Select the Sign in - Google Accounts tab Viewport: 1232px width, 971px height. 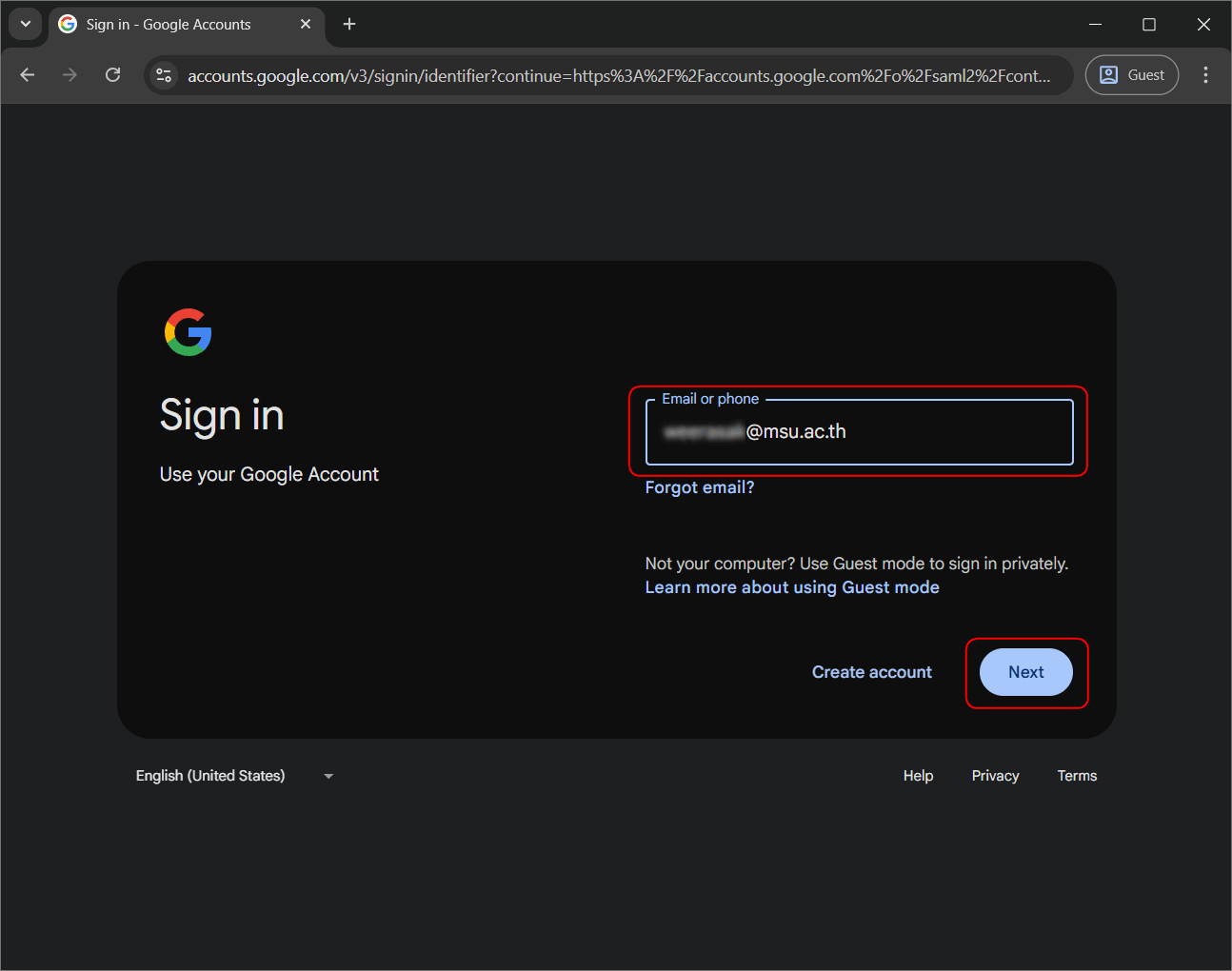coord(169,25)
